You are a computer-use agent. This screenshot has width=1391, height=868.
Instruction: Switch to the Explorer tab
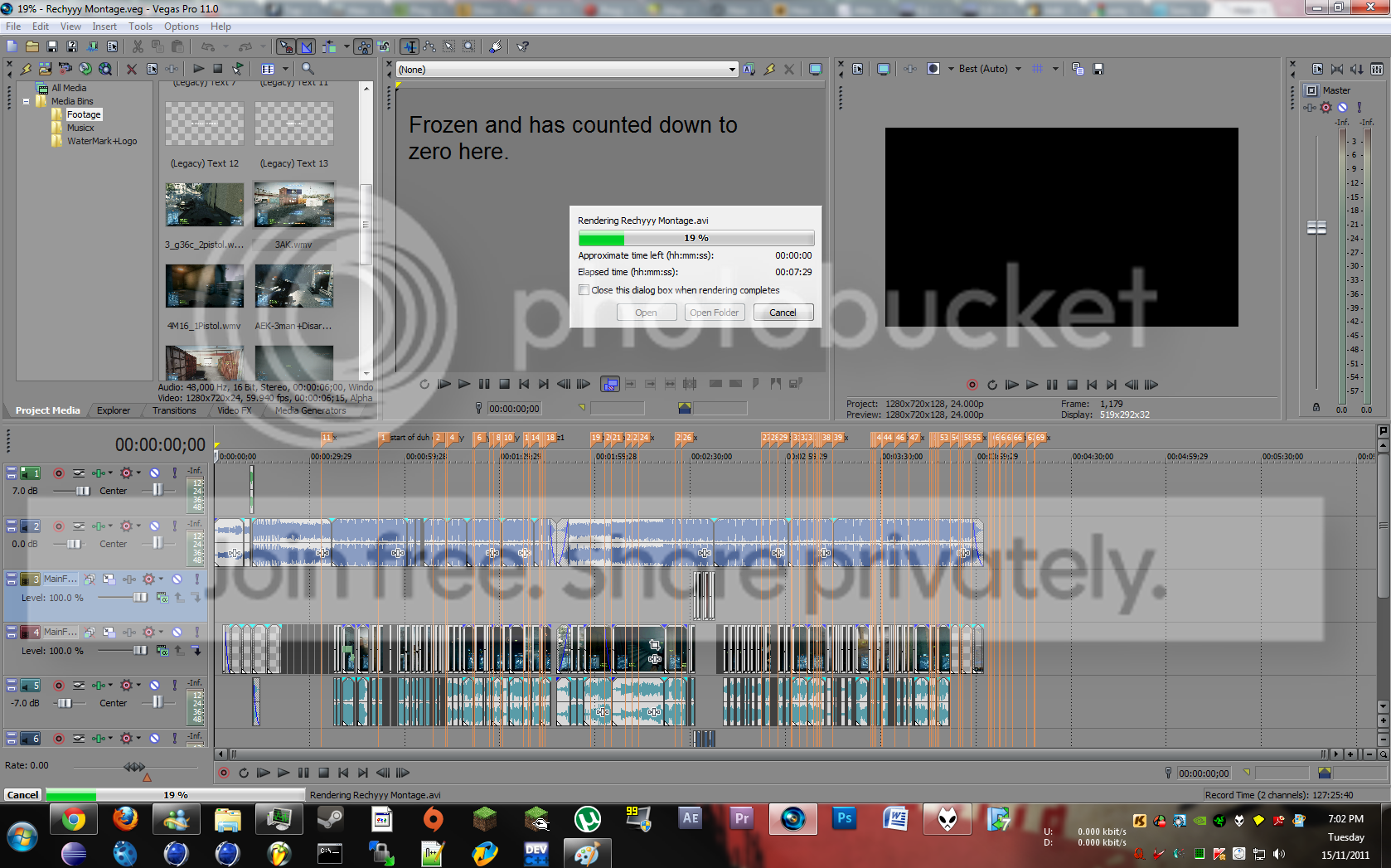113,410
